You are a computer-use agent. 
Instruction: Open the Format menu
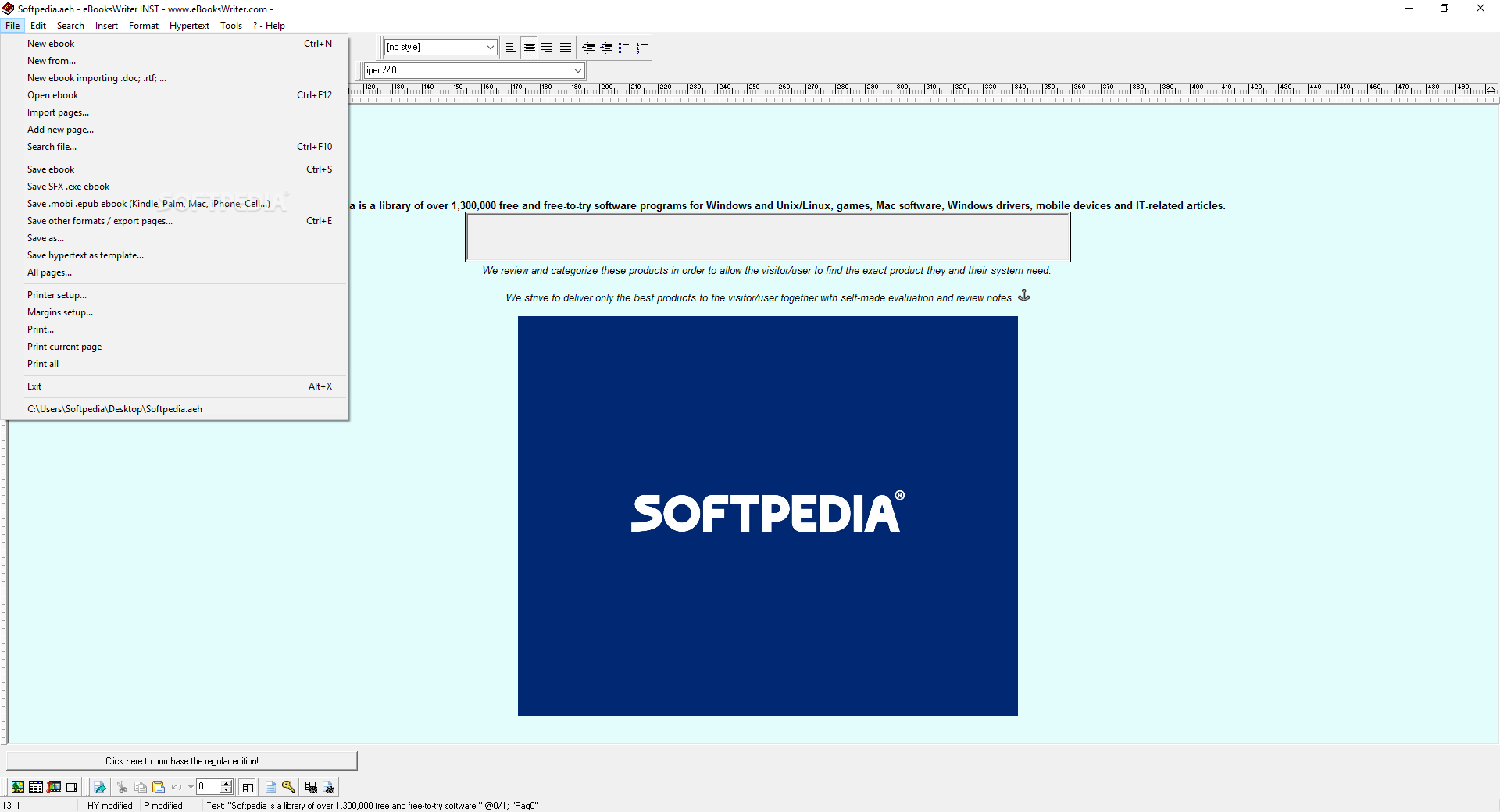pyautogui.click(x=144, y=26)
